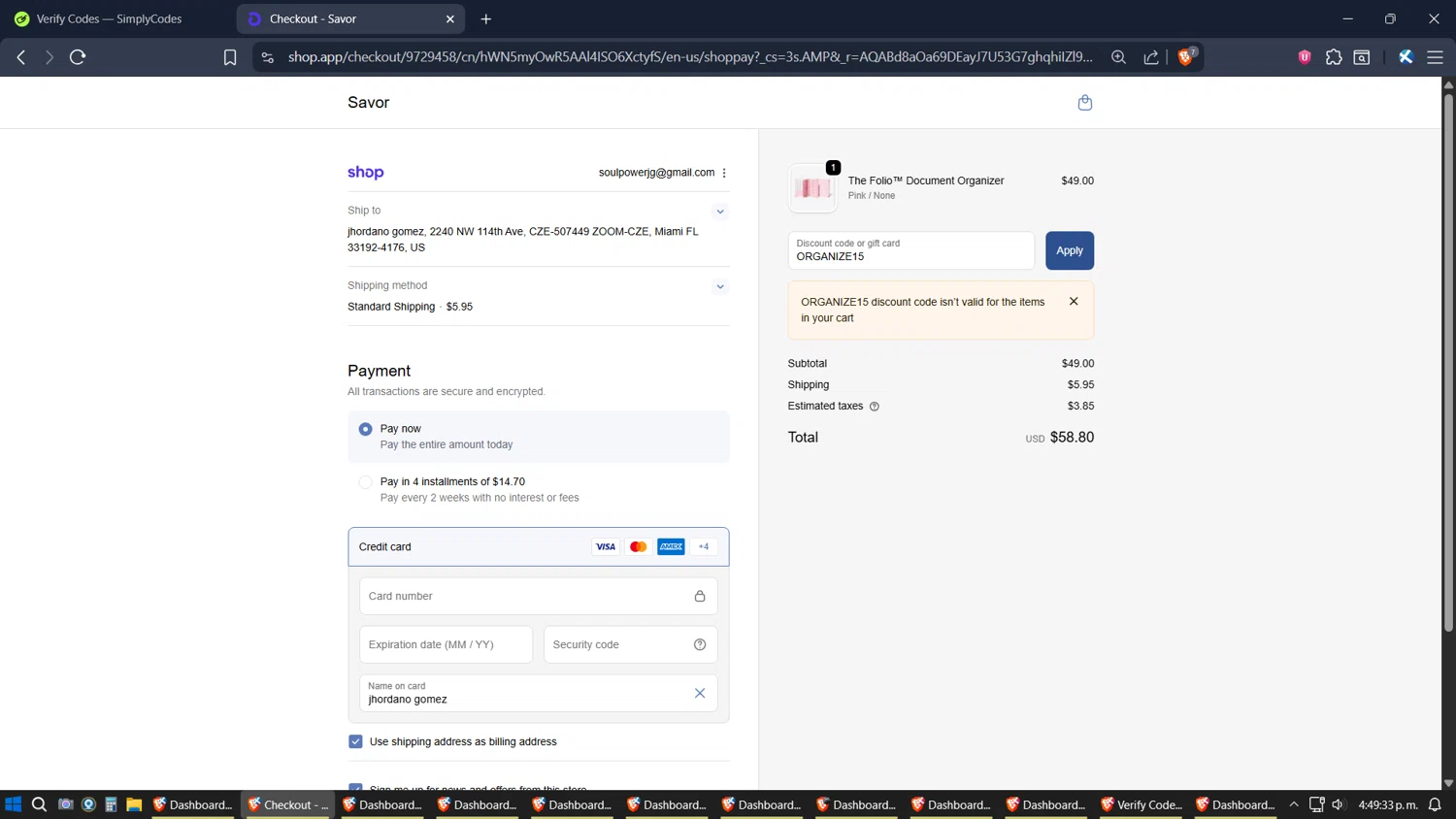Open the notifications bell in taskbar

pyautogui.click(x=1435, y=804)
